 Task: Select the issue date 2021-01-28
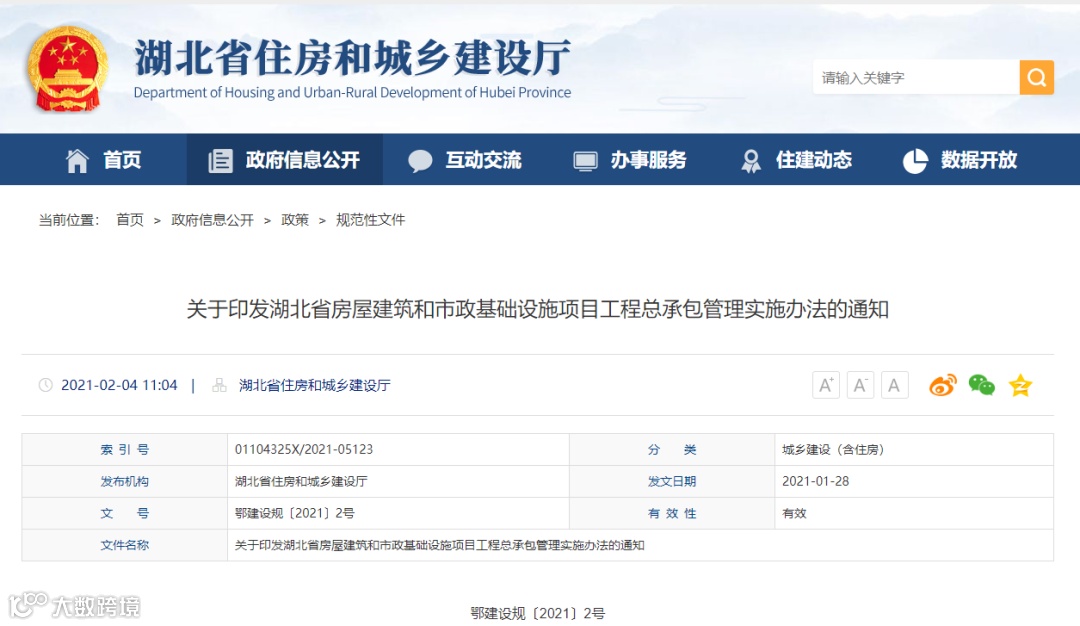(816, 481)
